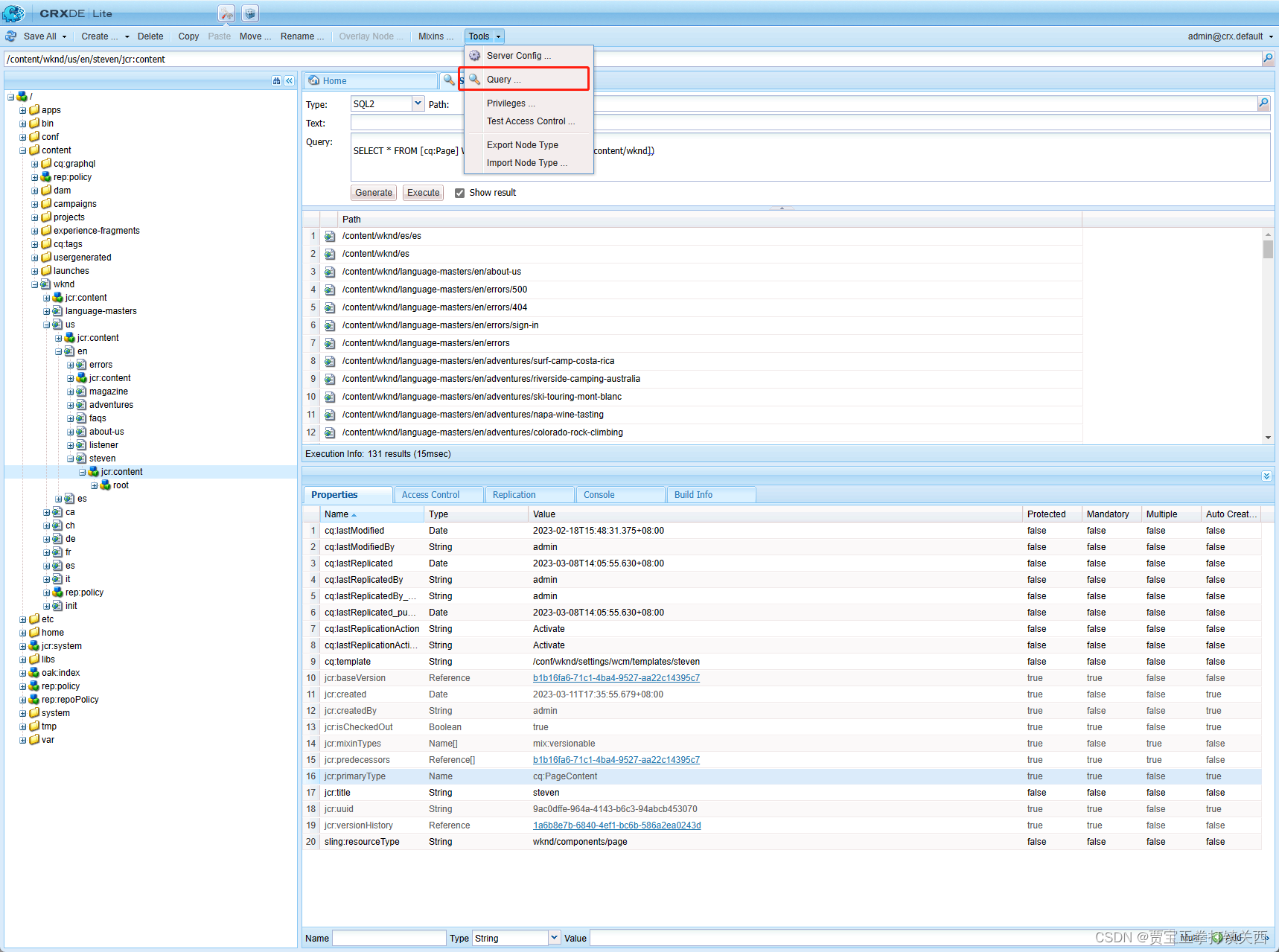
Task: Select Privileges from the Tools menu
Action: 511,103
